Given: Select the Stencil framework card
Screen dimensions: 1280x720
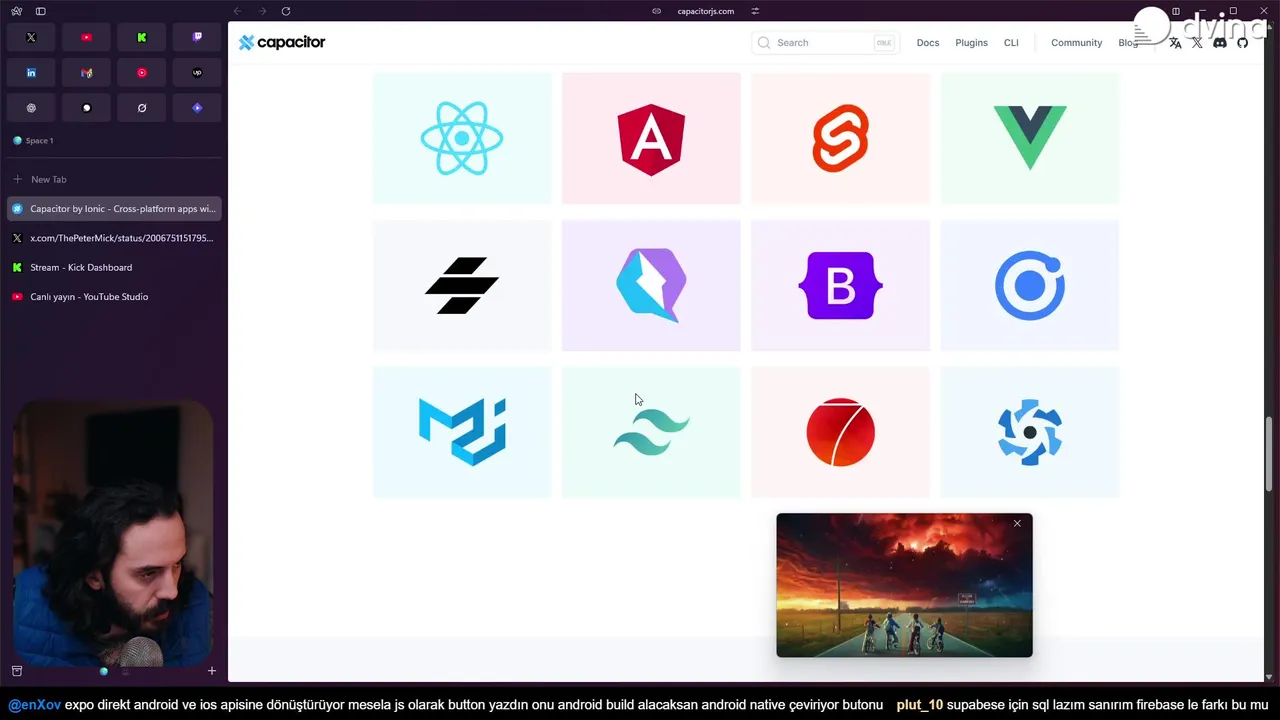Looking at the screenshot, I should (462, 286).
